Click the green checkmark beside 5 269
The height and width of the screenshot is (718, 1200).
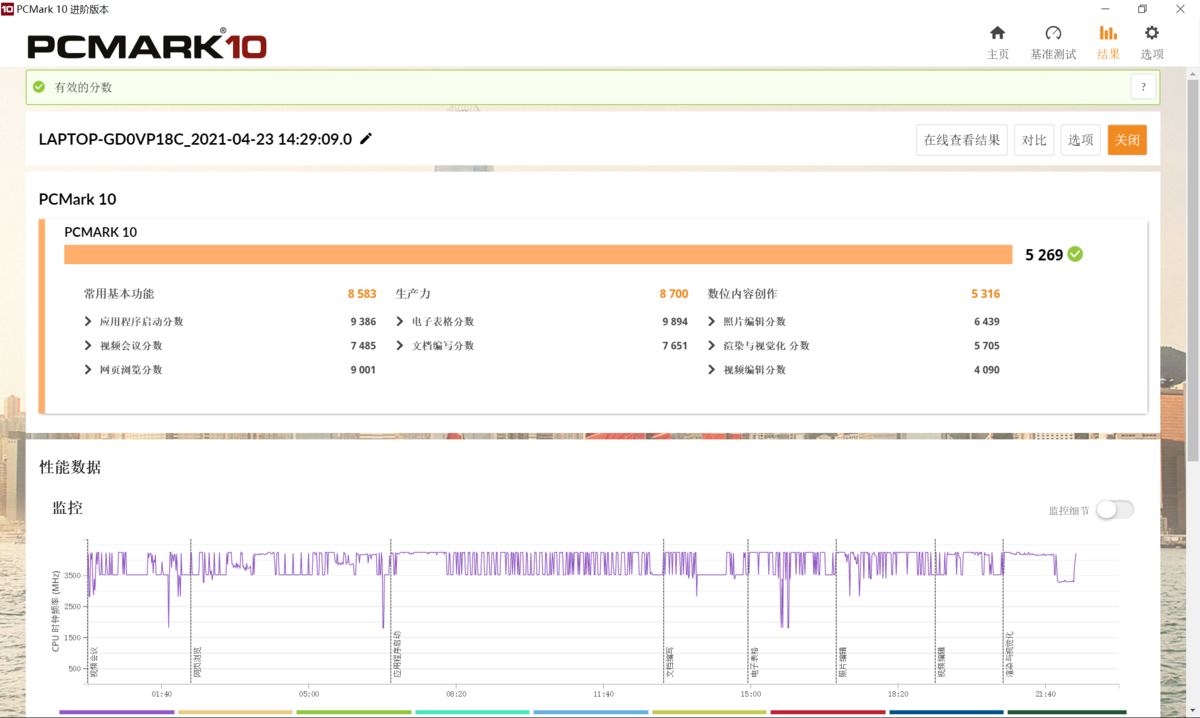(x=1075, y=254)
